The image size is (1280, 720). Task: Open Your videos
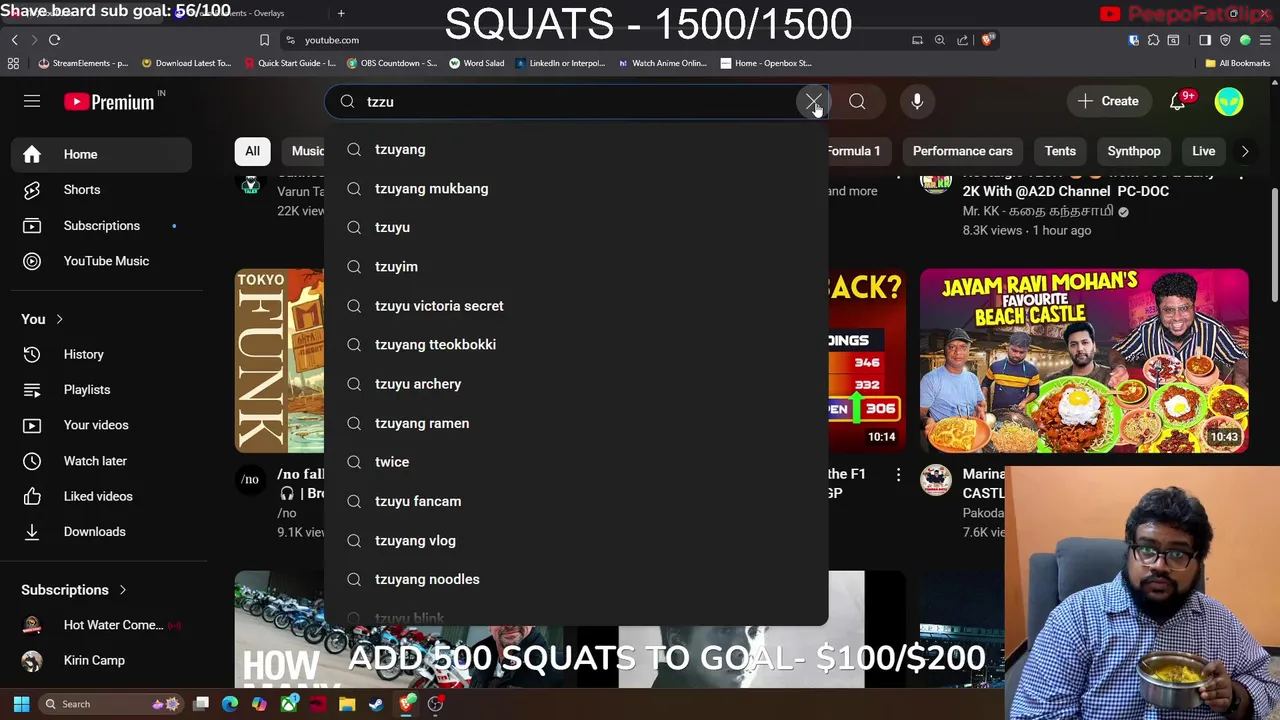tap(101, 425)
